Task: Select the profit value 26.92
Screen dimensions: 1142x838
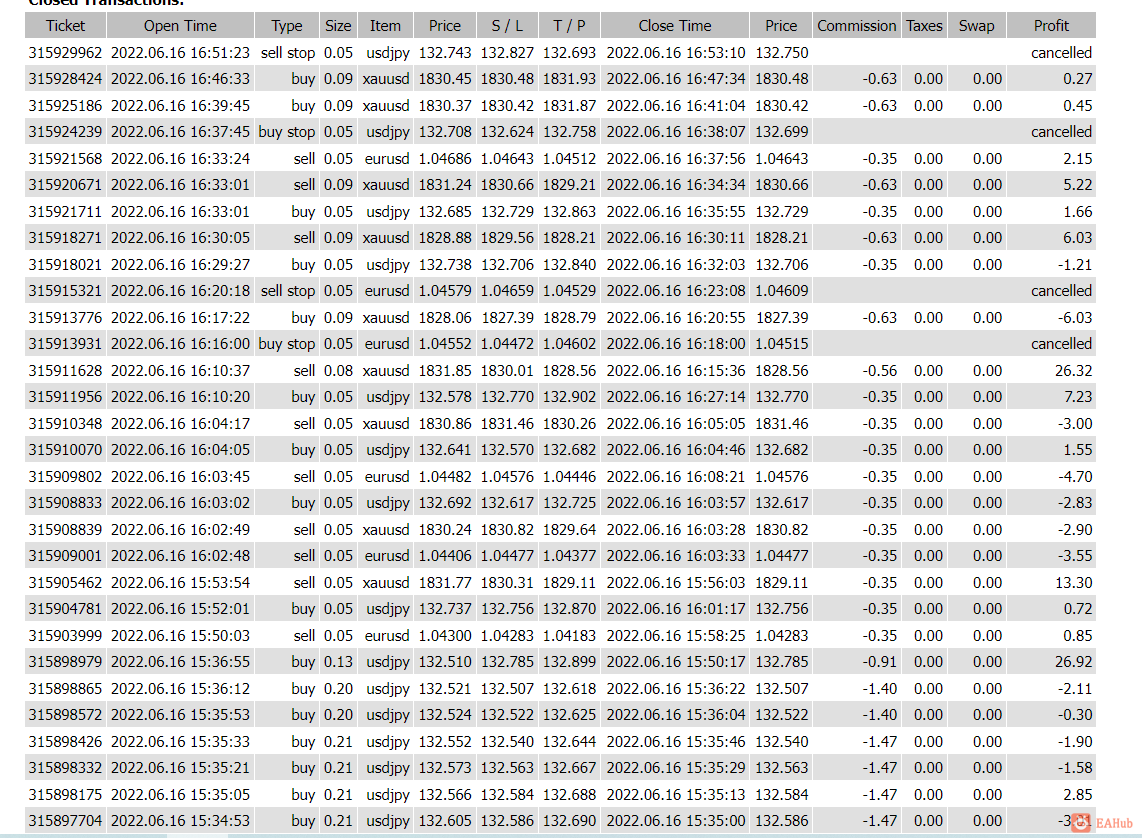Action: (x=1074, y=662)
